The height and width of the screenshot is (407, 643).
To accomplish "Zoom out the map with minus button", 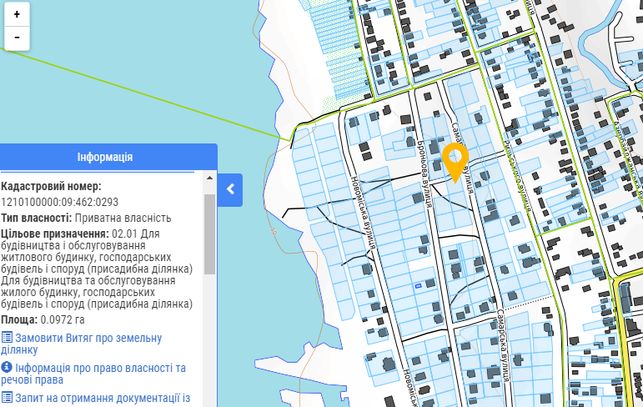I will click(17, 38).
